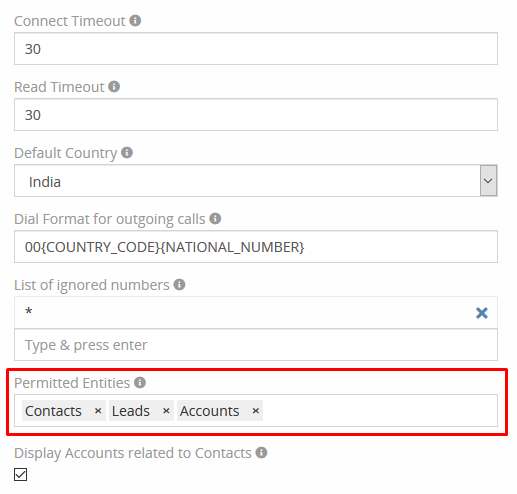Click info icon beside List of ignored numbers
This screenshot has height=494, width=517.
(179, 285)
